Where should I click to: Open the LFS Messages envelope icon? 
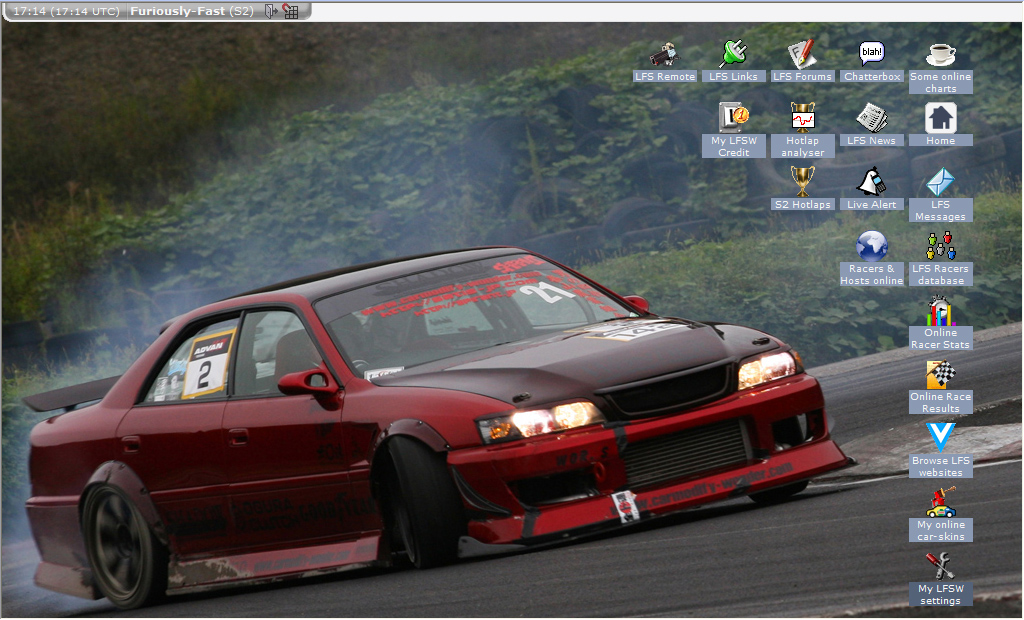point(940,182)
